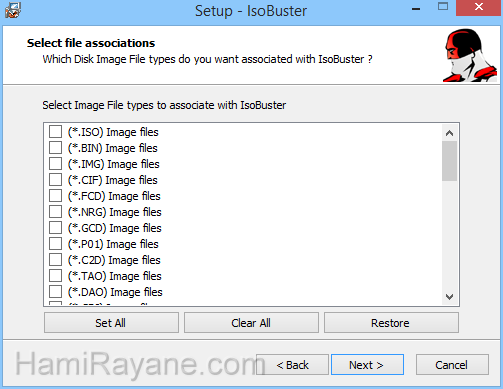Screen dimensions: 503x389
Task: Click Restore to reset associations
Action: click(391, 323)
